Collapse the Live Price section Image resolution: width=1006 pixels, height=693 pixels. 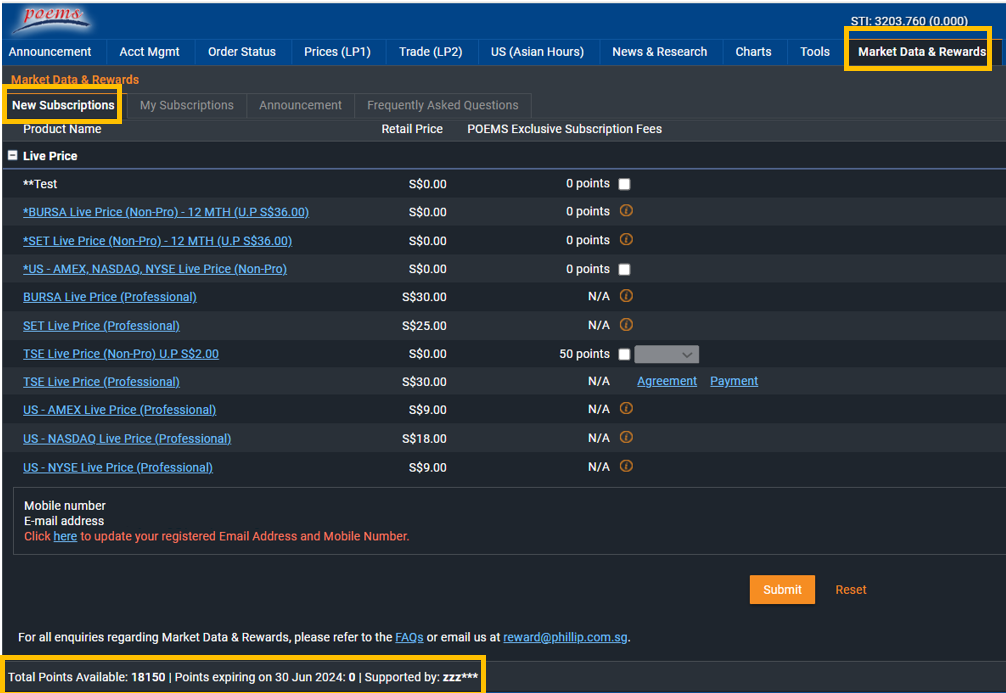coord(13,156)
